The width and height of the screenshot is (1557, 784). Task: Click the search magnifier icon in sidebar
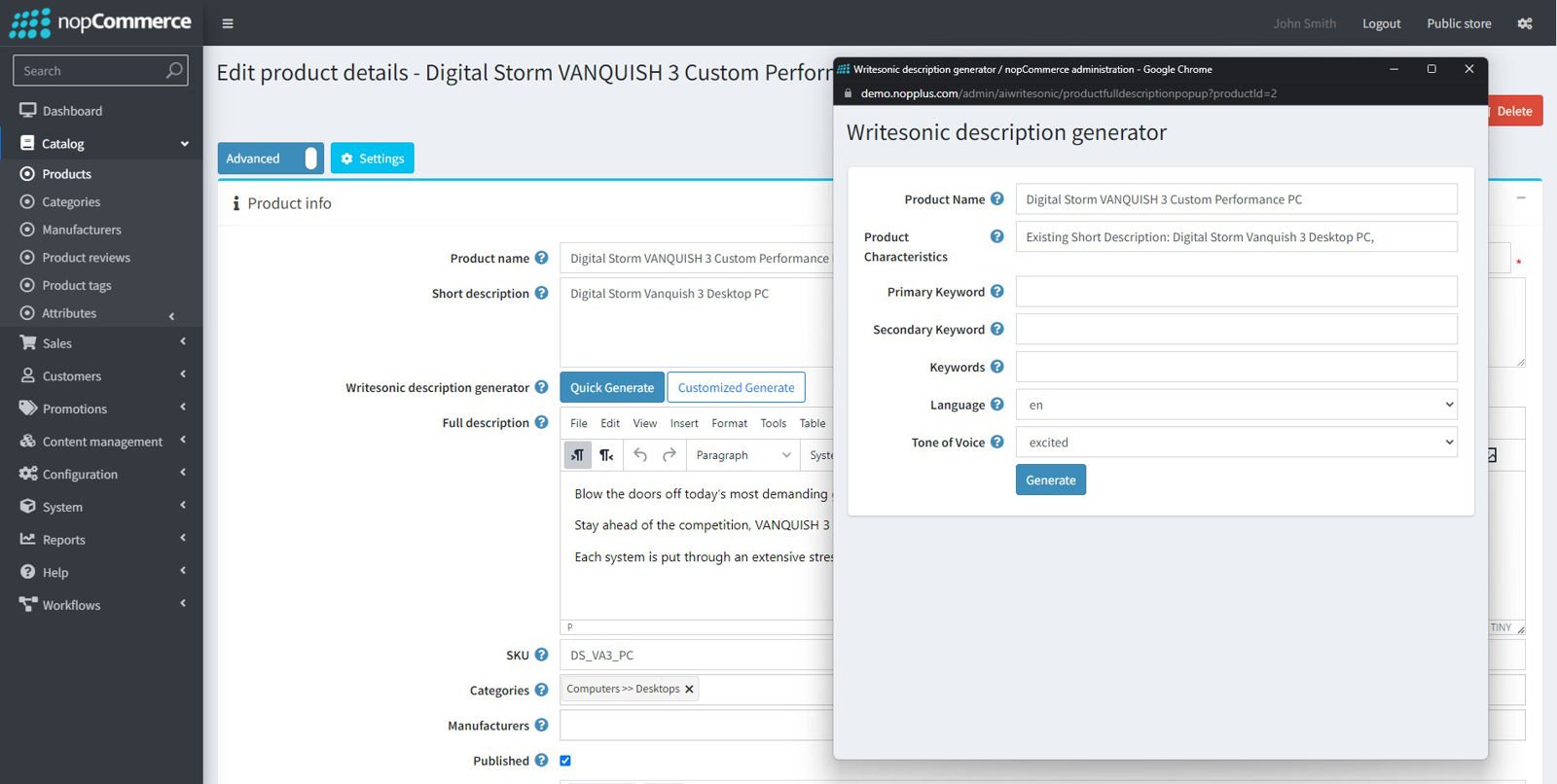tap(174, 70)
